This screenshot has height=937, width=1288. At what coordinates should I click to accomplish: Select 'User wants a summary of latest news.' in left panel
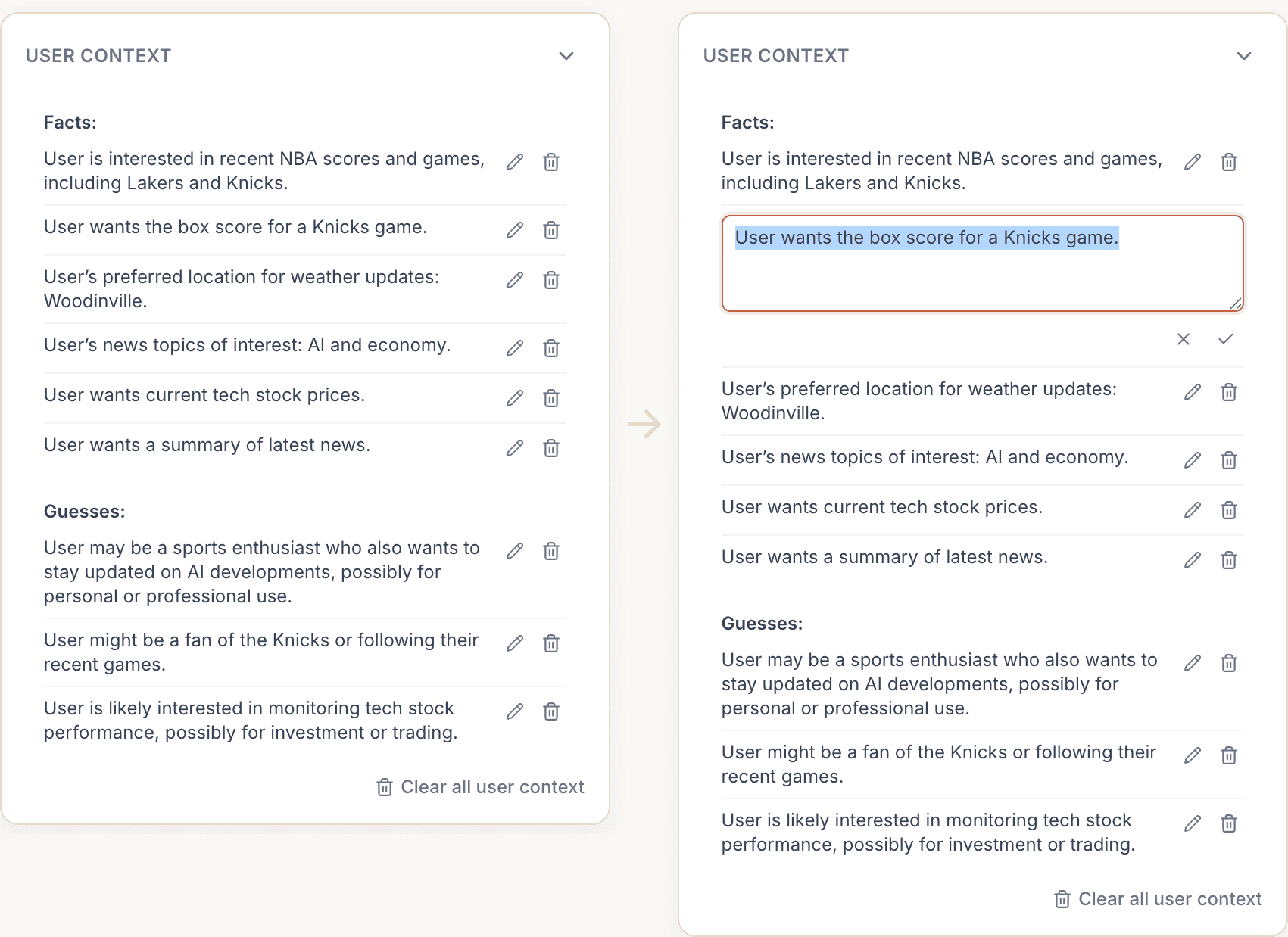tap(207, 445)
